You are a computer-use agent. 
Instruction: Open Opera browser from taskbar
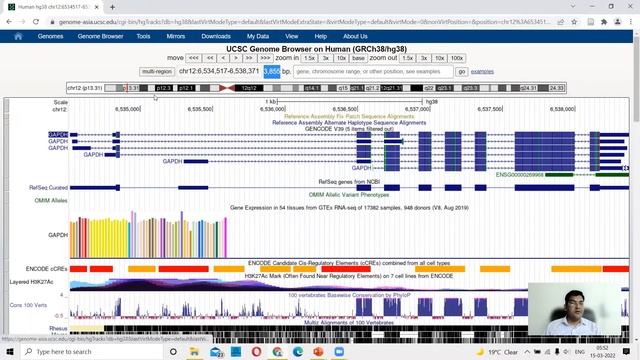(256, 351)
